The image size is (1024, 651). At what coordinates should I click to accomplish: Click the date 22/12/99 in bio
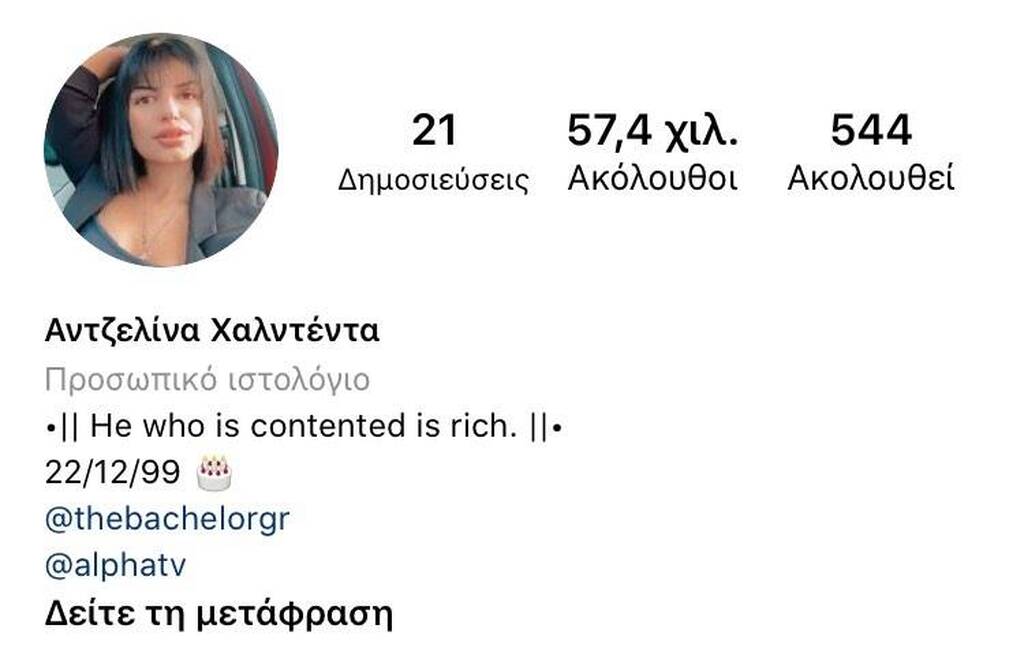[x=112, y=472]
